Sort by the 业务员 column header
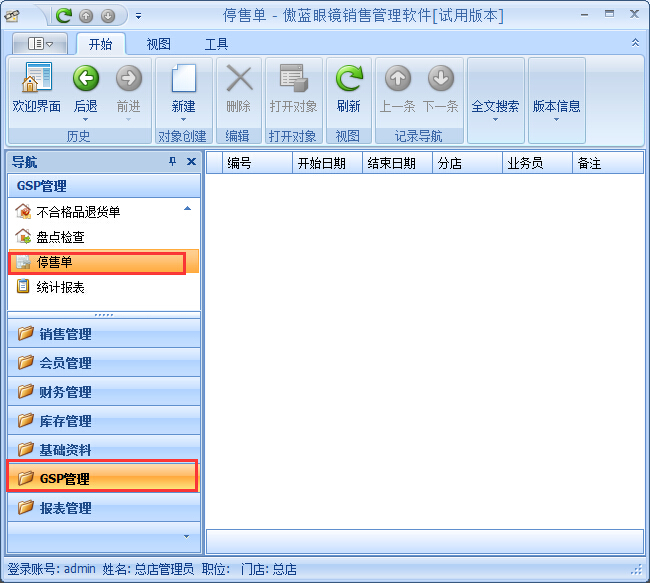The height and width of the screenshot is (583, 650). pos(538,163)
